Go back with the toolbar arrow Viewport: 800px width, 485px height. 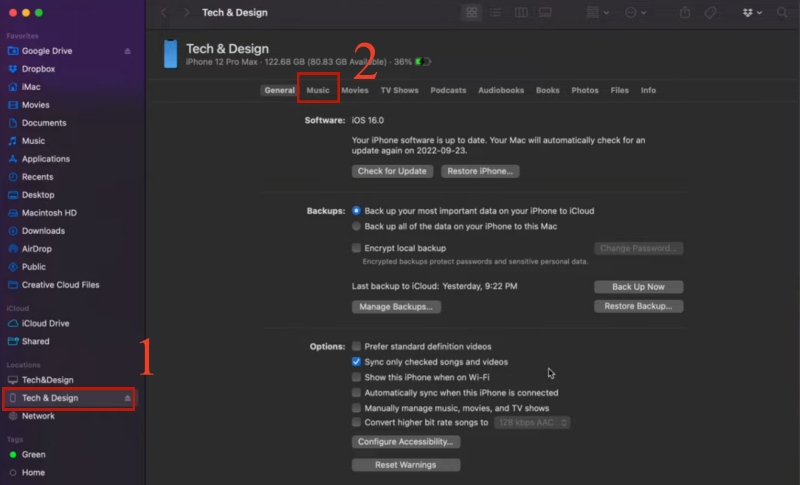[164, 12]
